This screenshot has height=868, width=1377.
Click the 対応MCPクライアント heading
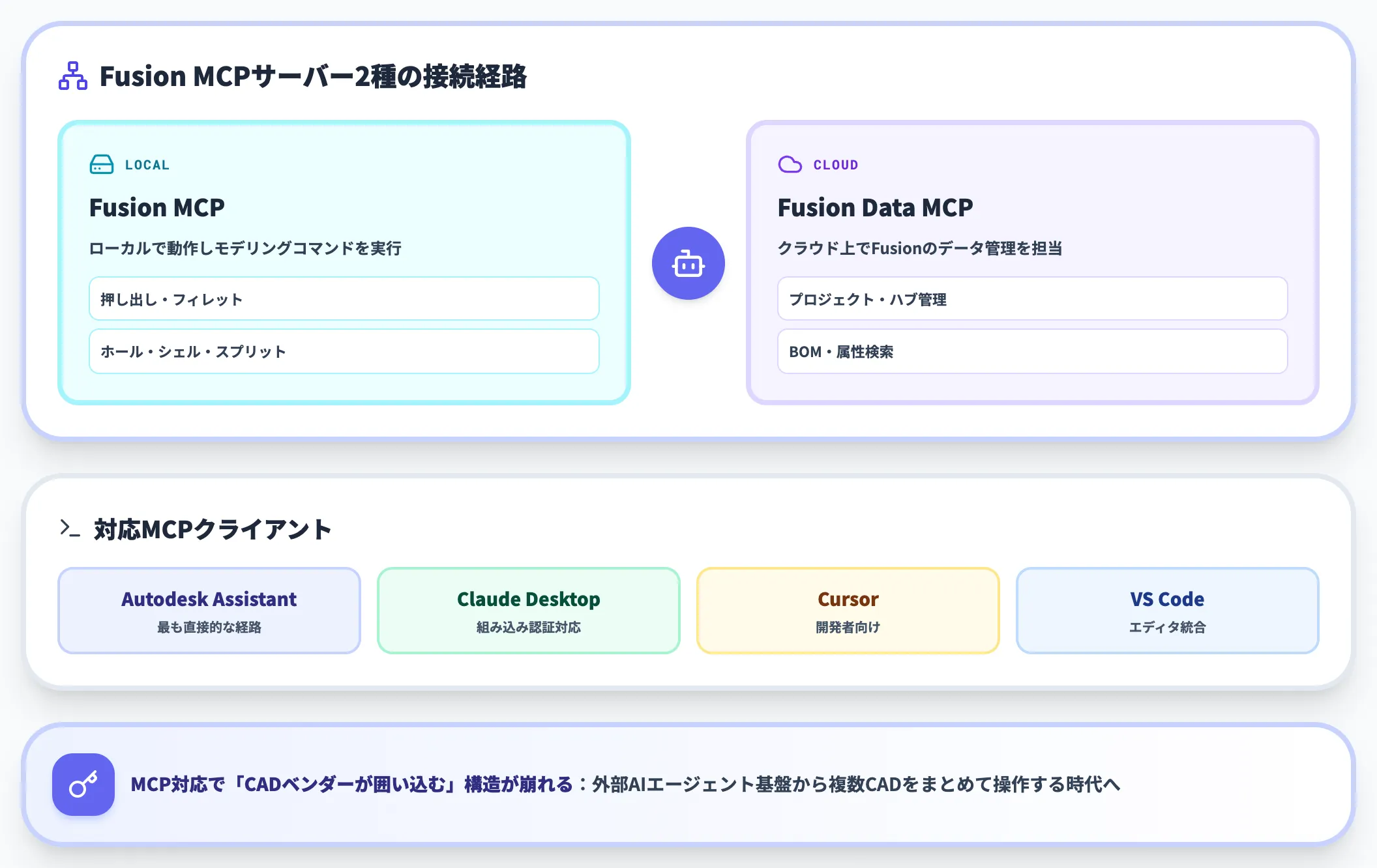pos(213,529)
